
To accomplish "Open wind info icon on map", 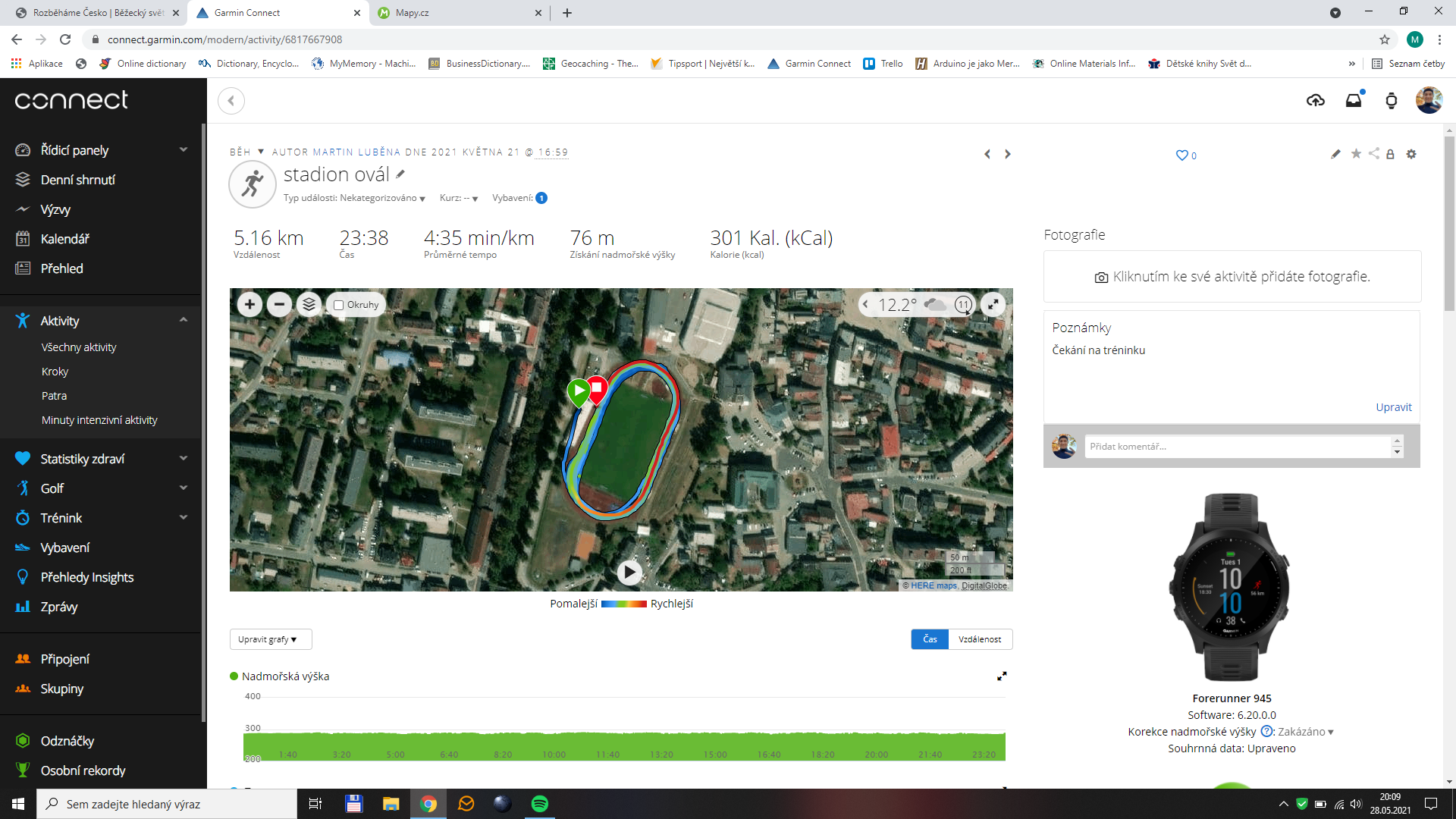I will coord(963,305).
